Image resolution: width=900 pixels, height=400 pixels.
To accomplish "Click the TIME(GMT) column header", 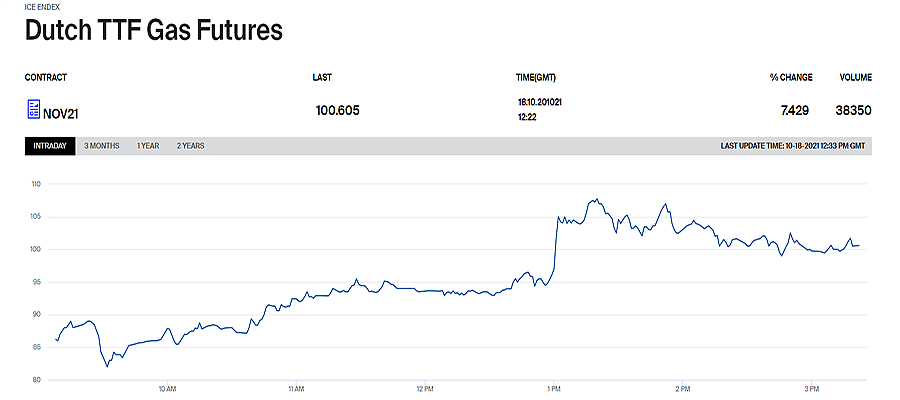I will point(536,77).
